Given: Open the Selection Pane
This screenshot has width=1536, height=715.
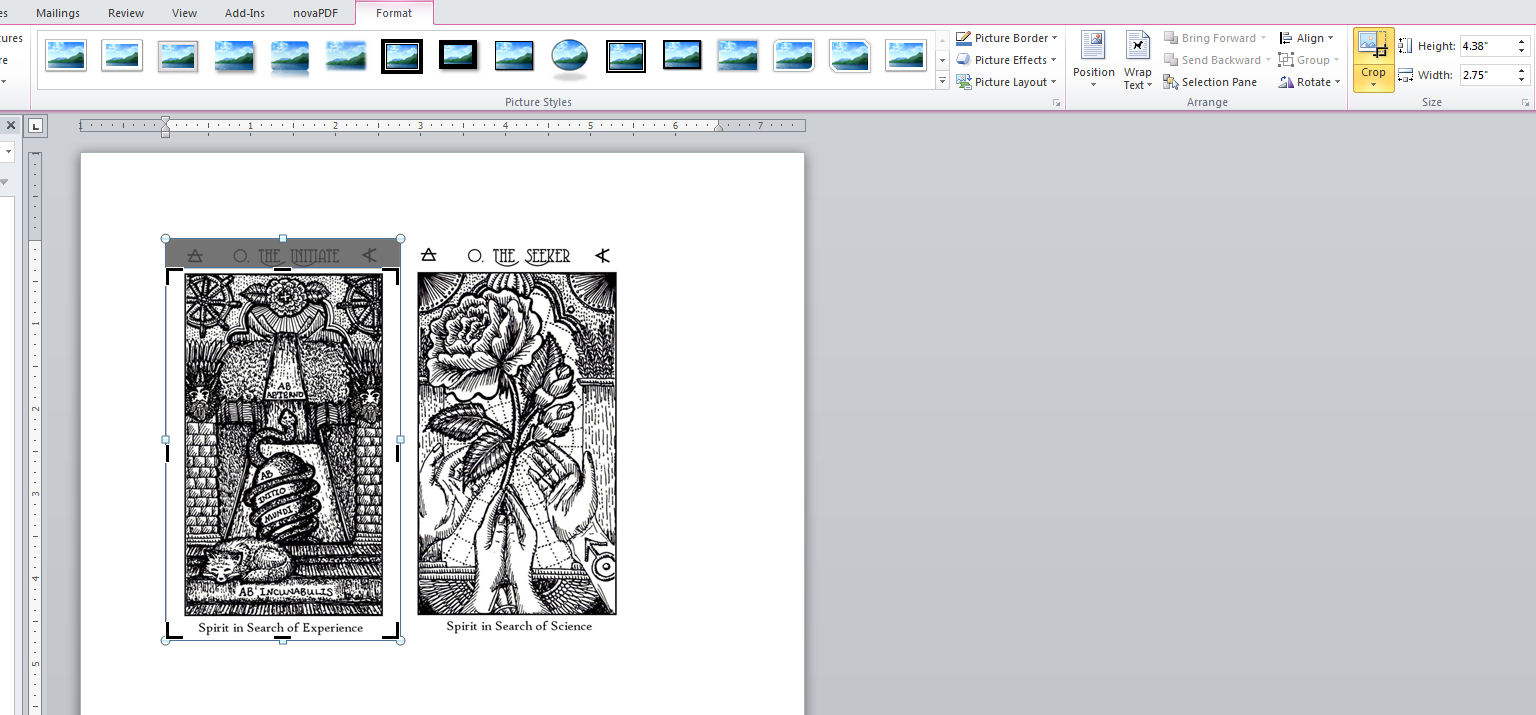Looking at the screenshot, I should (1210, 82).
